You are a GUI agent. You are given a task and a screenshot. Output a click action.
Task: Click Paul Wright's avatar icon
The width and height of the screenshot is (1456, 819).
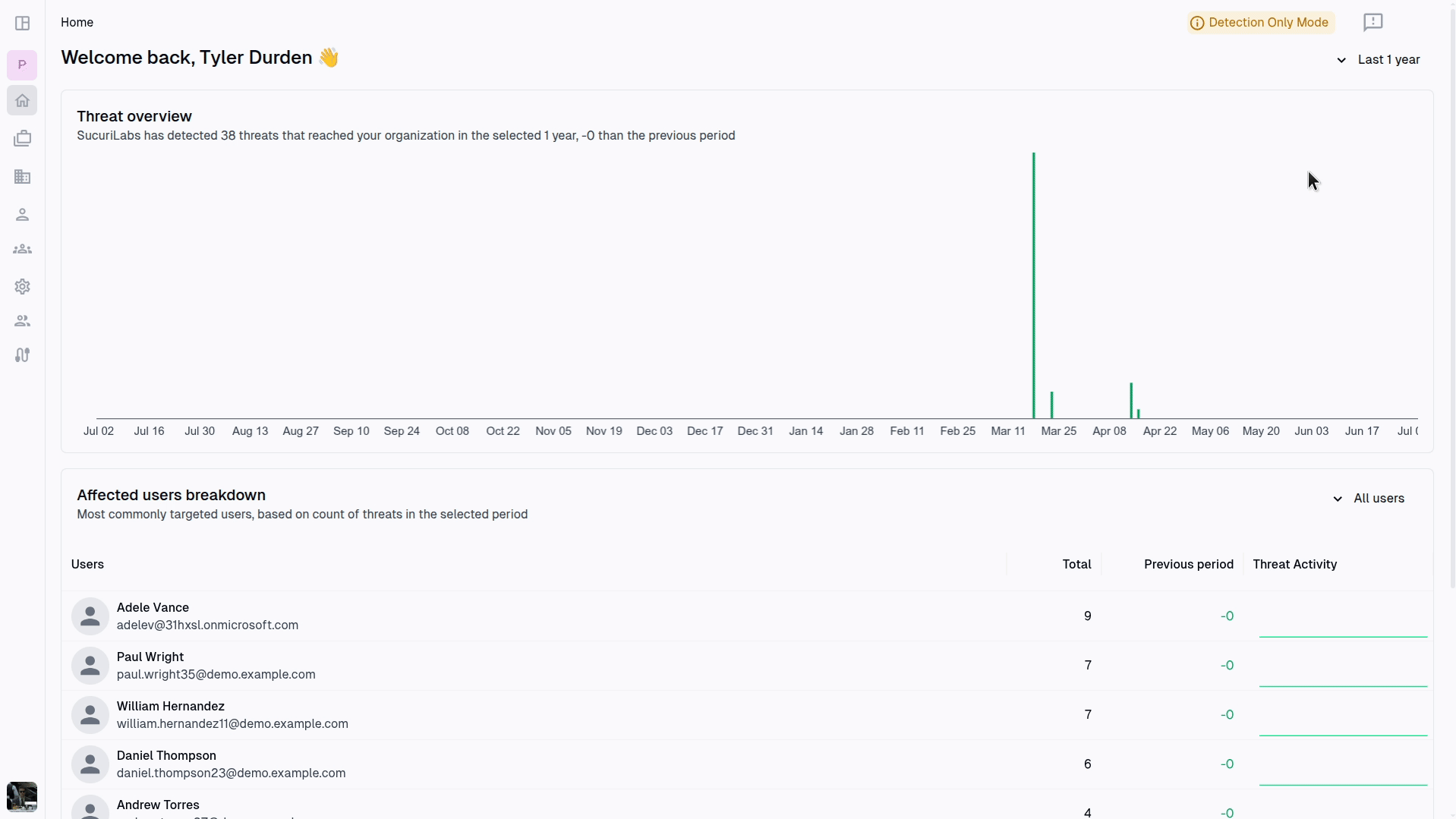pyautogui.click(x=90, y=666)
